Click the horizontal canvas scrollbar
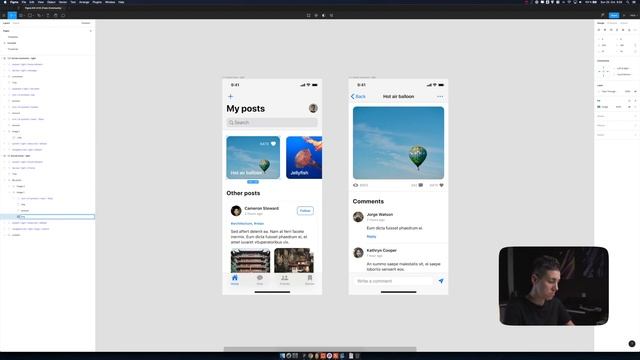This screenshot has height=360, width=640. 320,349
